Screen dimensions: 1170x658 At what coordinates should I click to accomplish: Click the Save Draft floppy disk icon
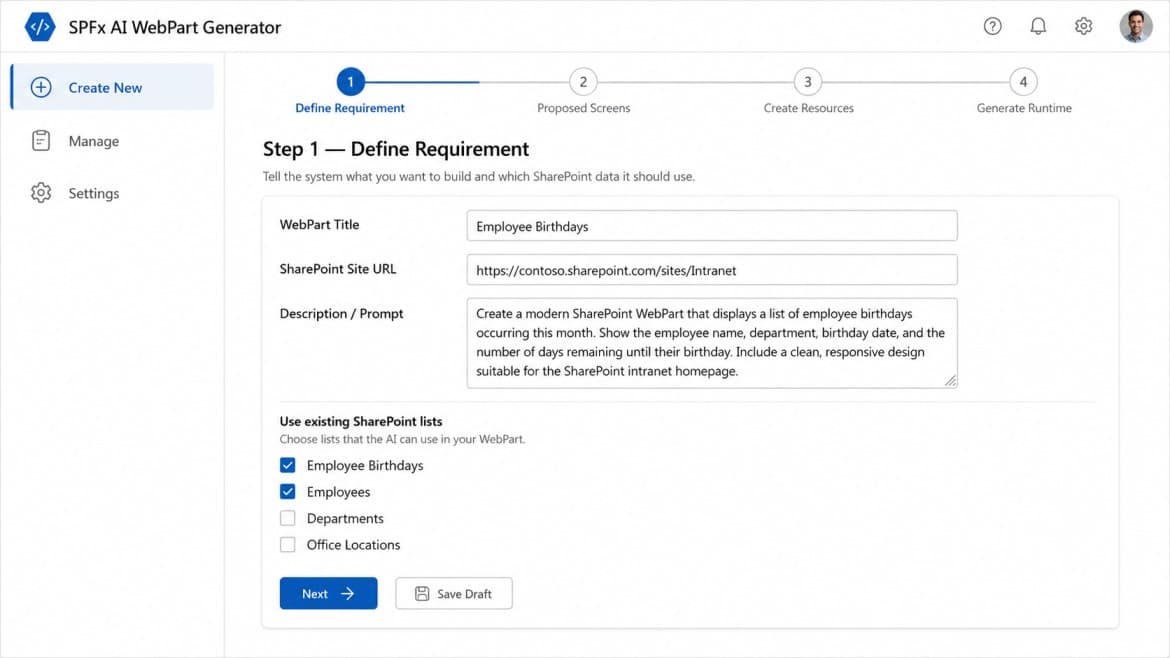click(422, 593)
